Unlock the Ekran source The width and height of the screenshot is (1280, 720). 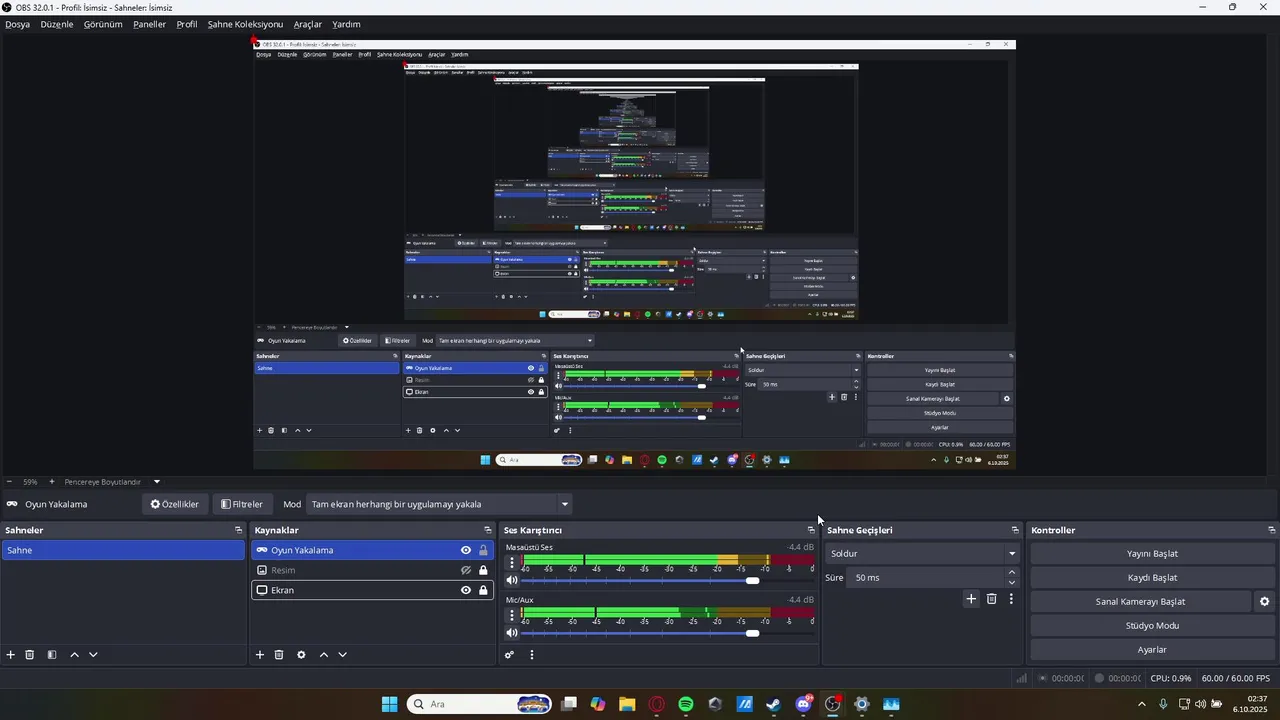(483, 590)
